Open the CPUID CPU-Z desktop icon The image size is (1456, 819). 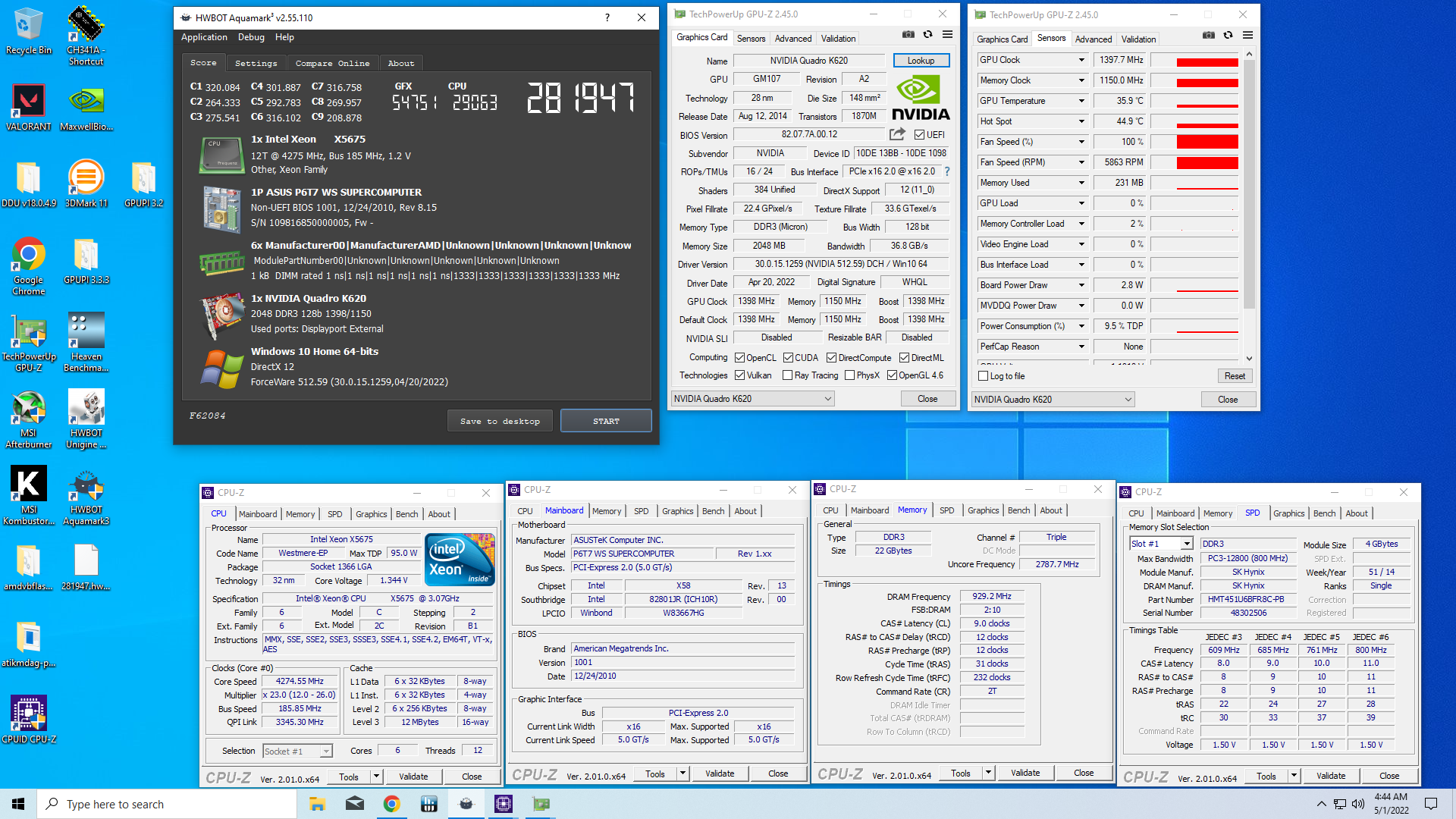(x=28, y=719)
